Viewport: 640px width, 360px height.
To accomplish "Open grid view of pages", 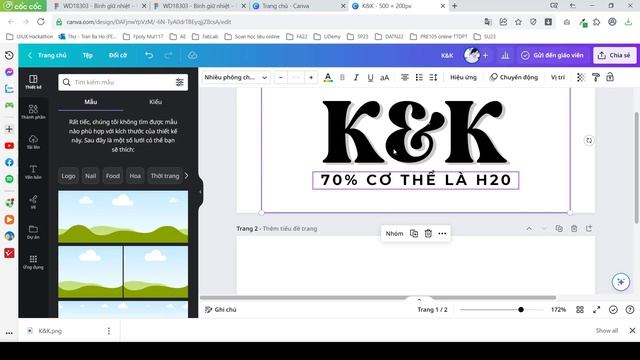I will 580,310.
